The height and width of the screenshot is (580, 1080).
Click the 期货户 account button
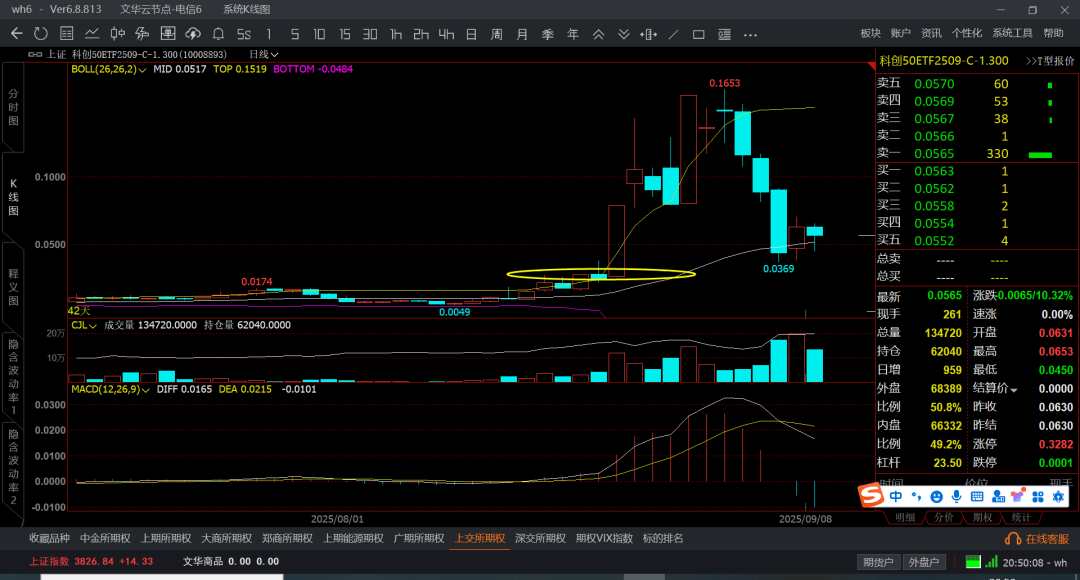[878, 562]
